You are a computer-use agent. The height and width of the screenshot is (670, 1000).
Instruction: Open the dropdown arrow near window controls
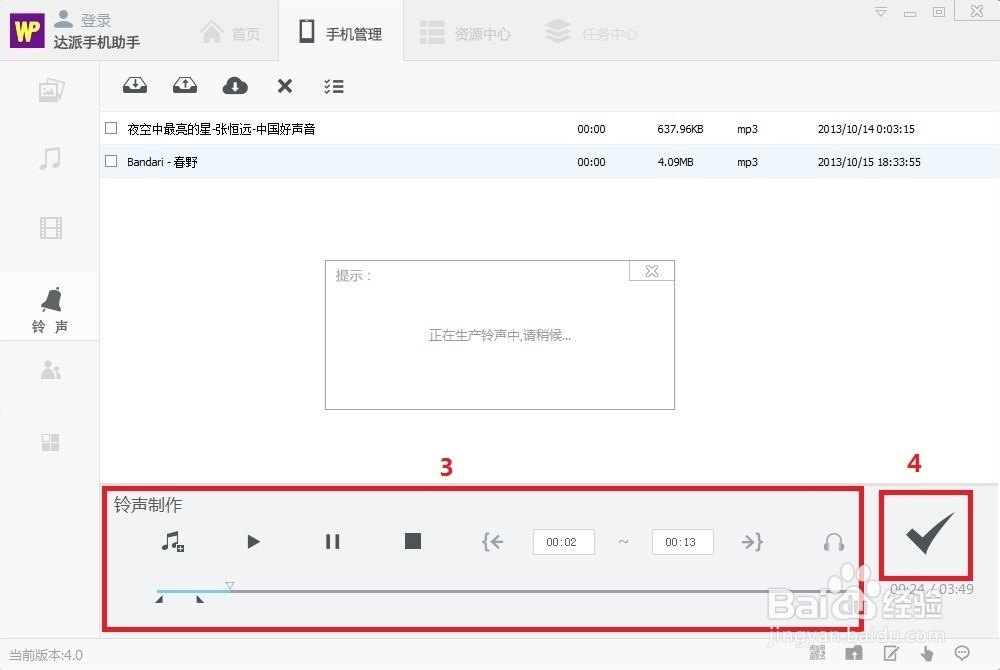[x=880, y=11]
